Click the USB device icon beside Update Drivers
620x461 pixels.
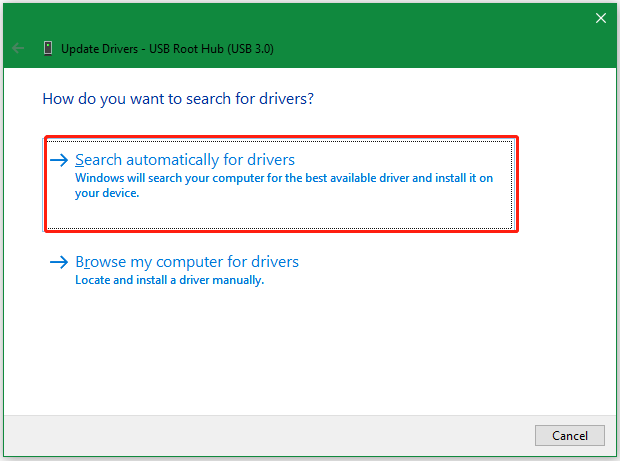pyautogui.click(x=47, y=47)
